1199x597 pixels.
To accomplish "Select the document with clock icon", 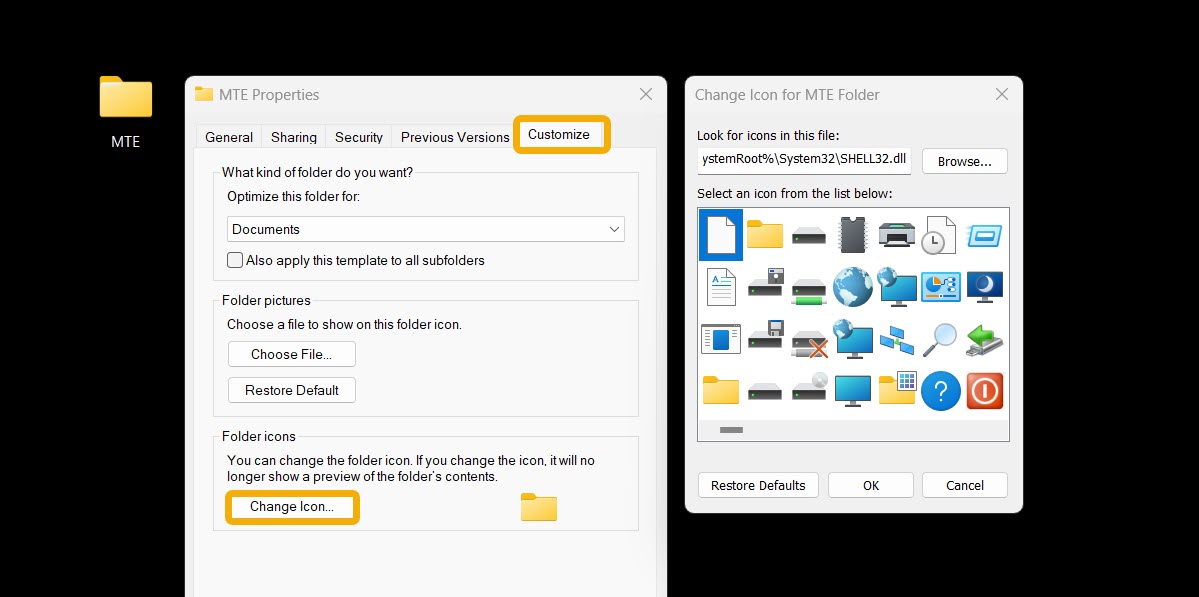I will tap(938, 234).
